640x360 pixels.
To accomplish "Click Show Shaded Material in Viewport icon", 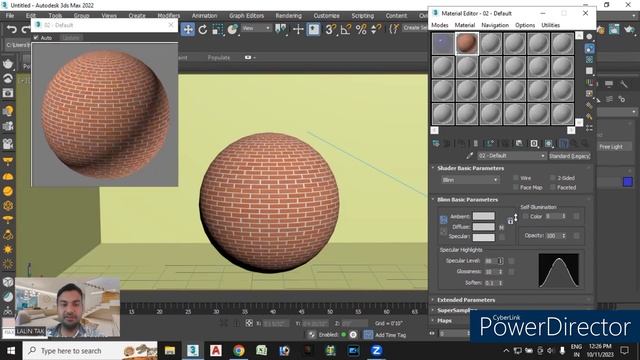I will pos(549,143).
